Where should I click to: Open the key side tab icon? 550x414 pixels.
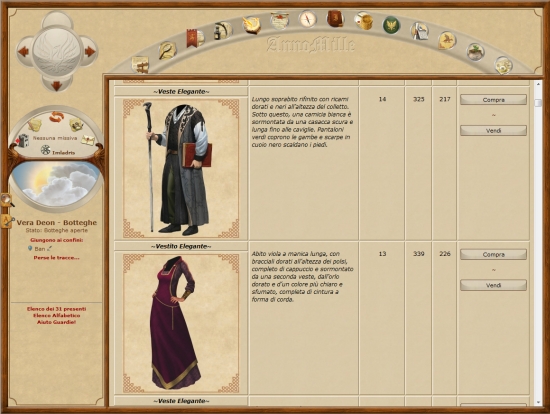click(x=7, y=222)
